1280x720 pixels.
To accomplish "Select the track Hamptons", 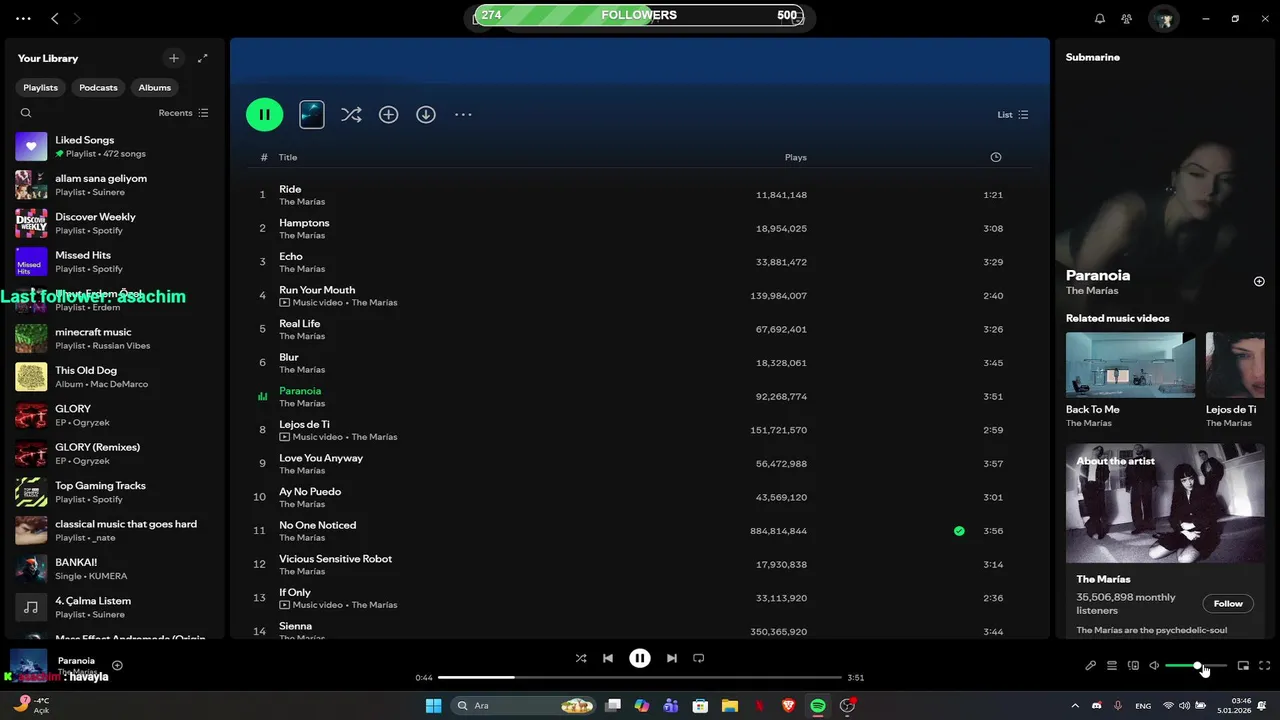I will point(640,228).
